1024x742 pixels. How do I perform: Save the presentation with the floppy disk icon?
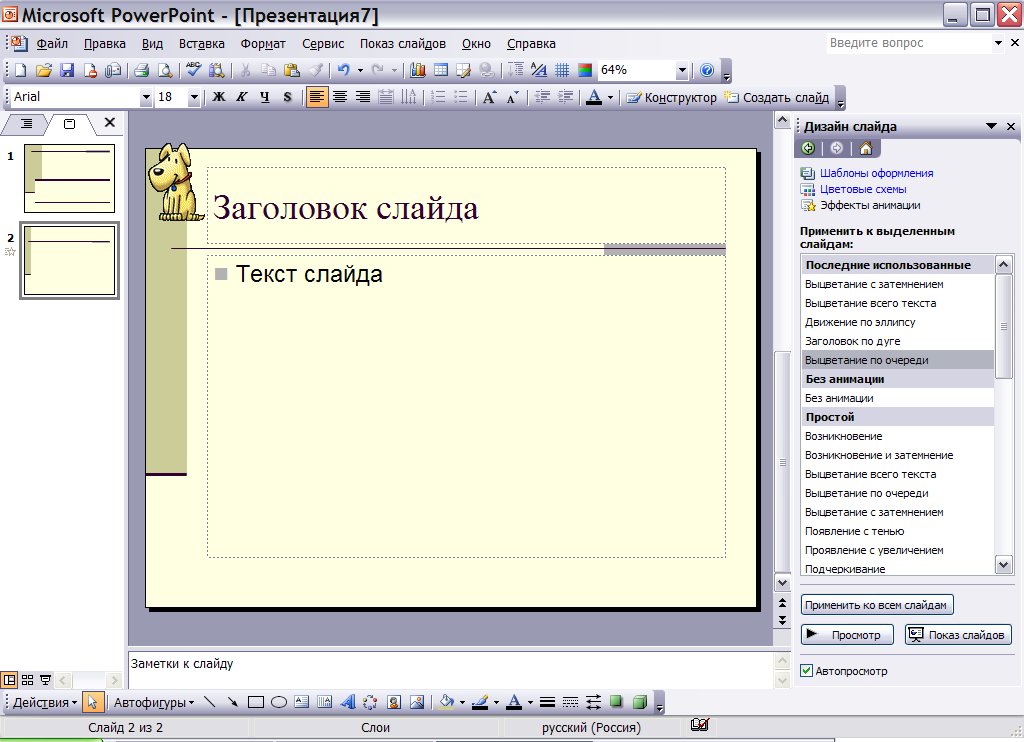click(x=67, y=70)
